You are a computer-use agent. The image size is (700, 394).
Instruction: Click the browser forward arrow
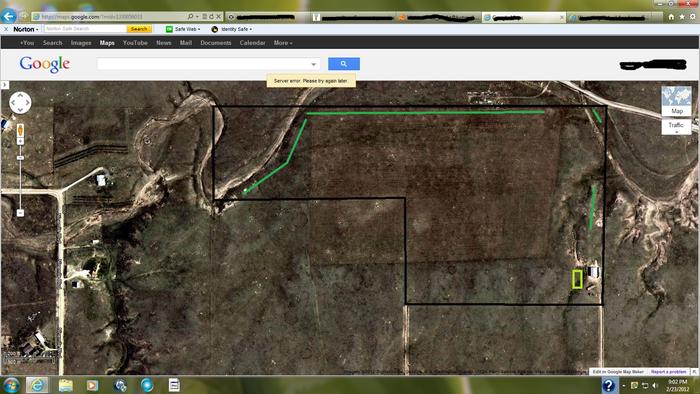pos(23,17)
